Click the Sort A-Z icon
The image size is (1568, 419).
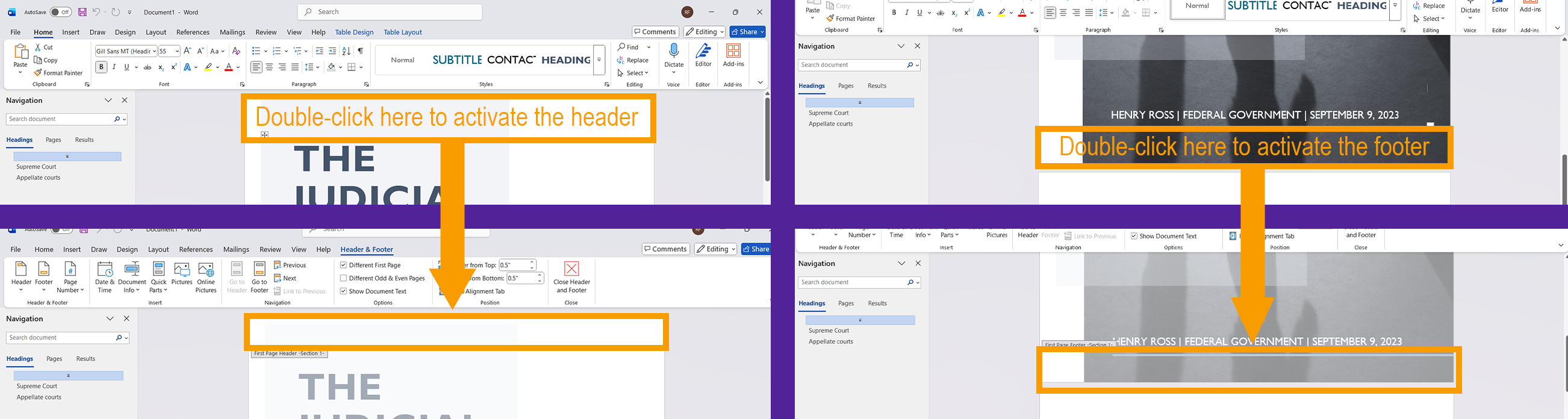[346, 51]
